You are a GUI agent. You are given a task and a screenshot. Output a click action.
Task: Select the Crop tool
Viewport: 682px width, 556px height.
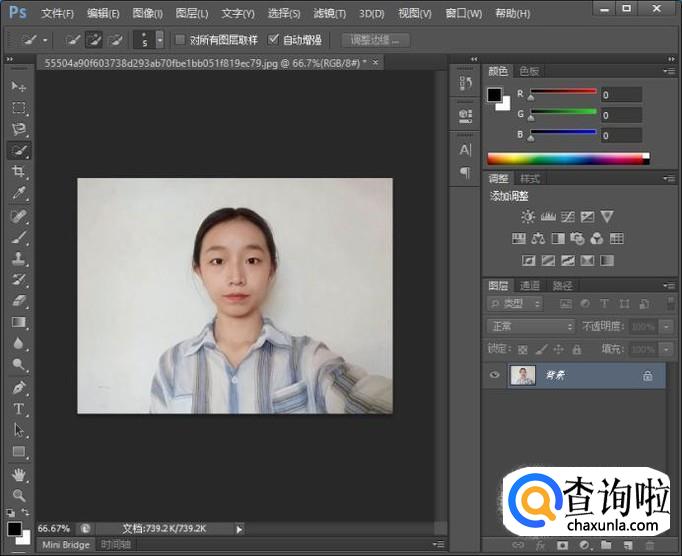[19, 172]
